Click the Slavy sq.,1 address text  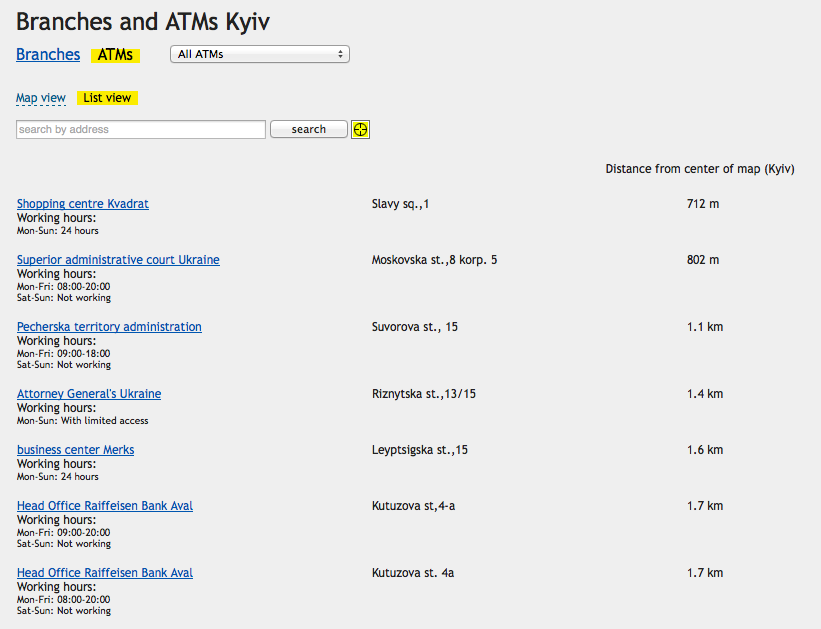400,204
